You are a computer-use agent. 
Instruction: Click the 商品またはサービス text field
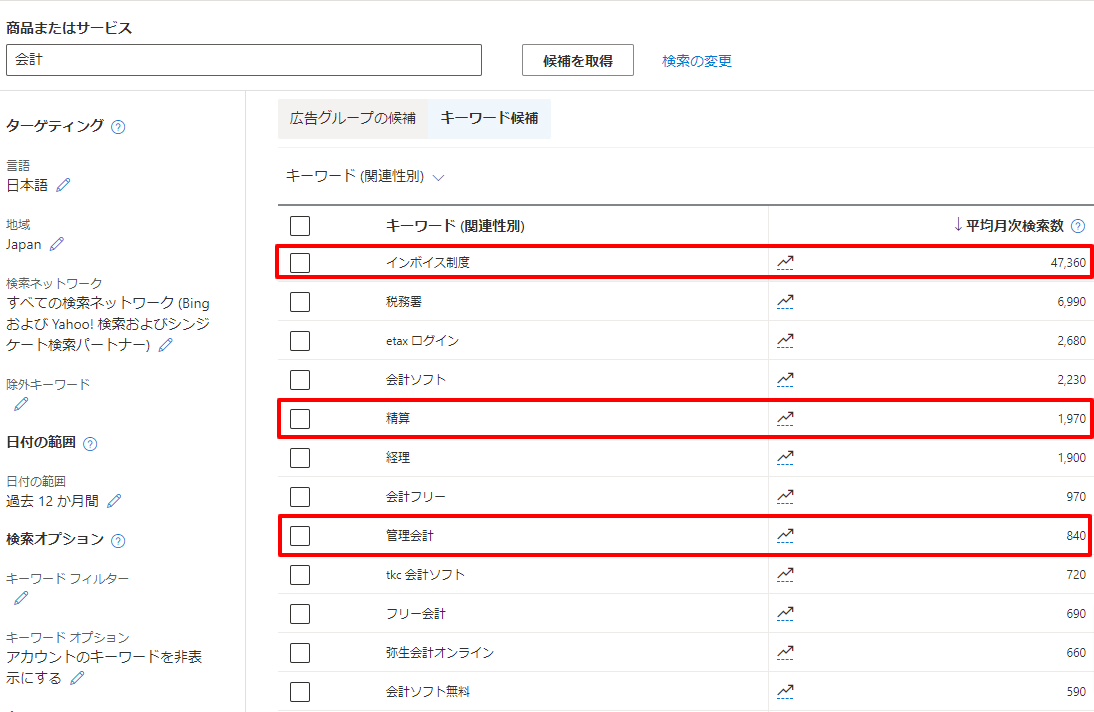pyautogui.click(x=244, y=60)
